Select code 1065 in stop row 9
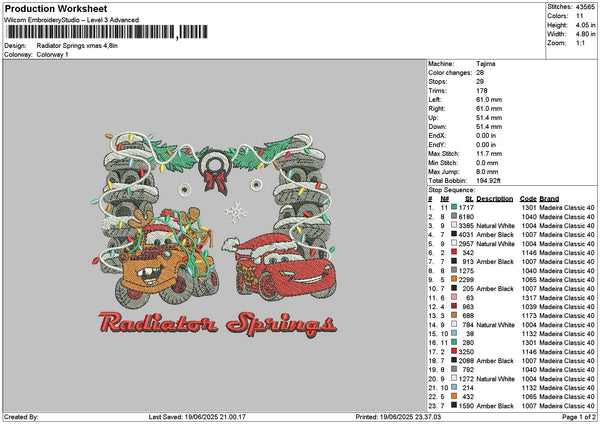Image resolution: width=600 pixels, height=424 pixels. tap(529, 279)
